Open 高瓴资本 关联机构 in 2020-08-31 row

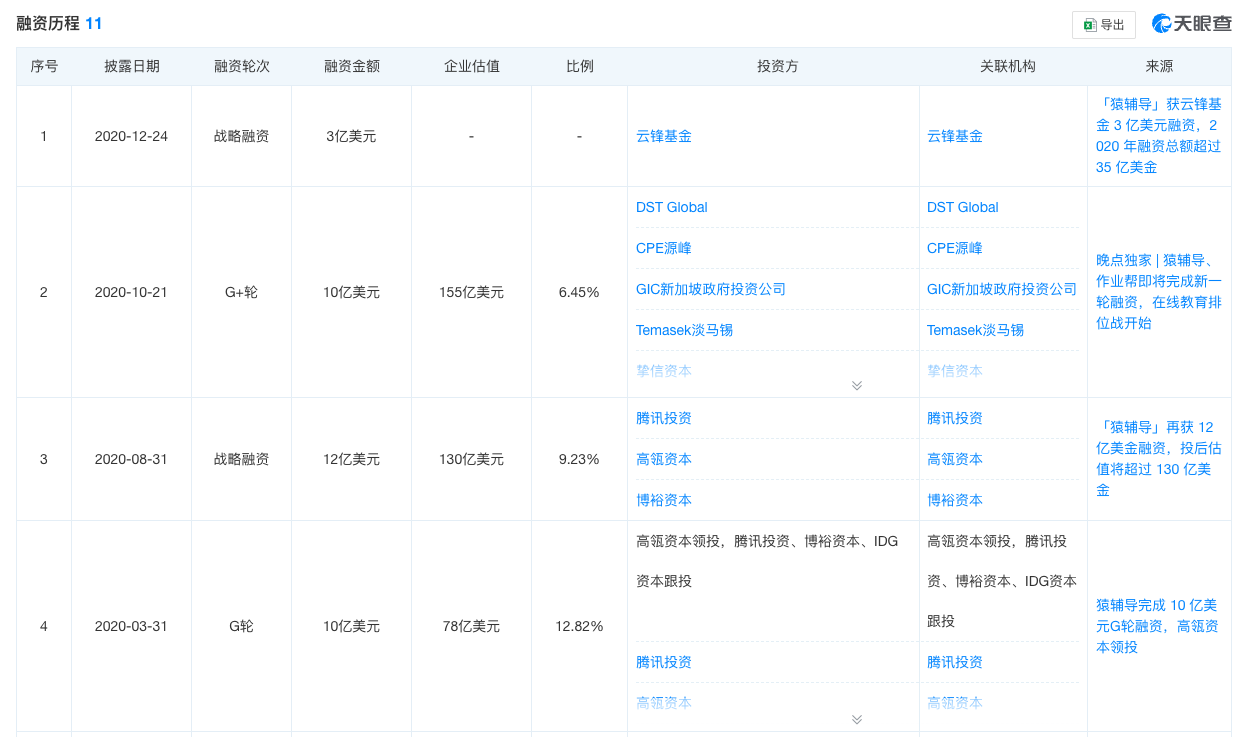[x=955, y=459]
